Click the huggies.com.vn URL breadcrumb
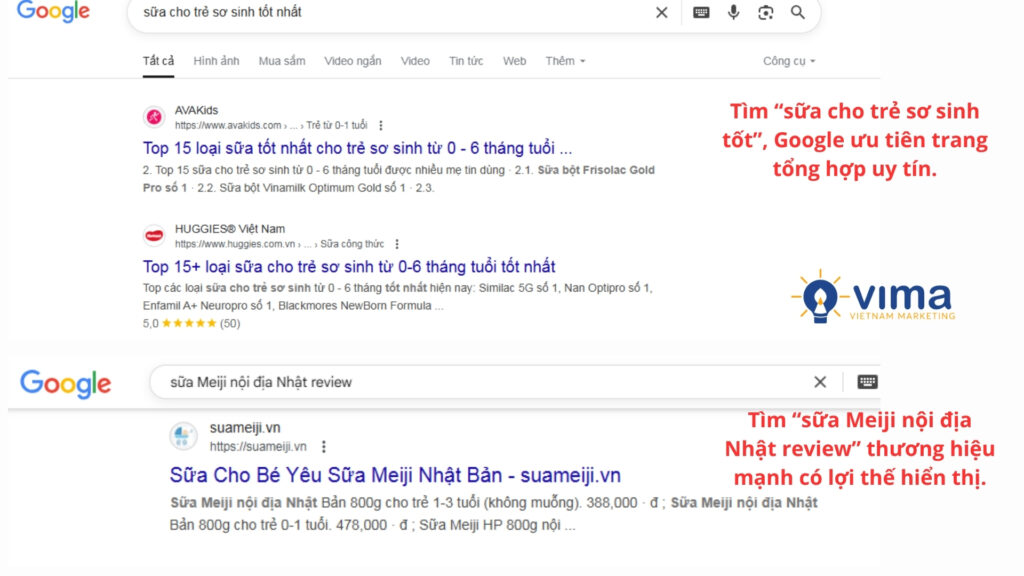 tap(280, 244)
